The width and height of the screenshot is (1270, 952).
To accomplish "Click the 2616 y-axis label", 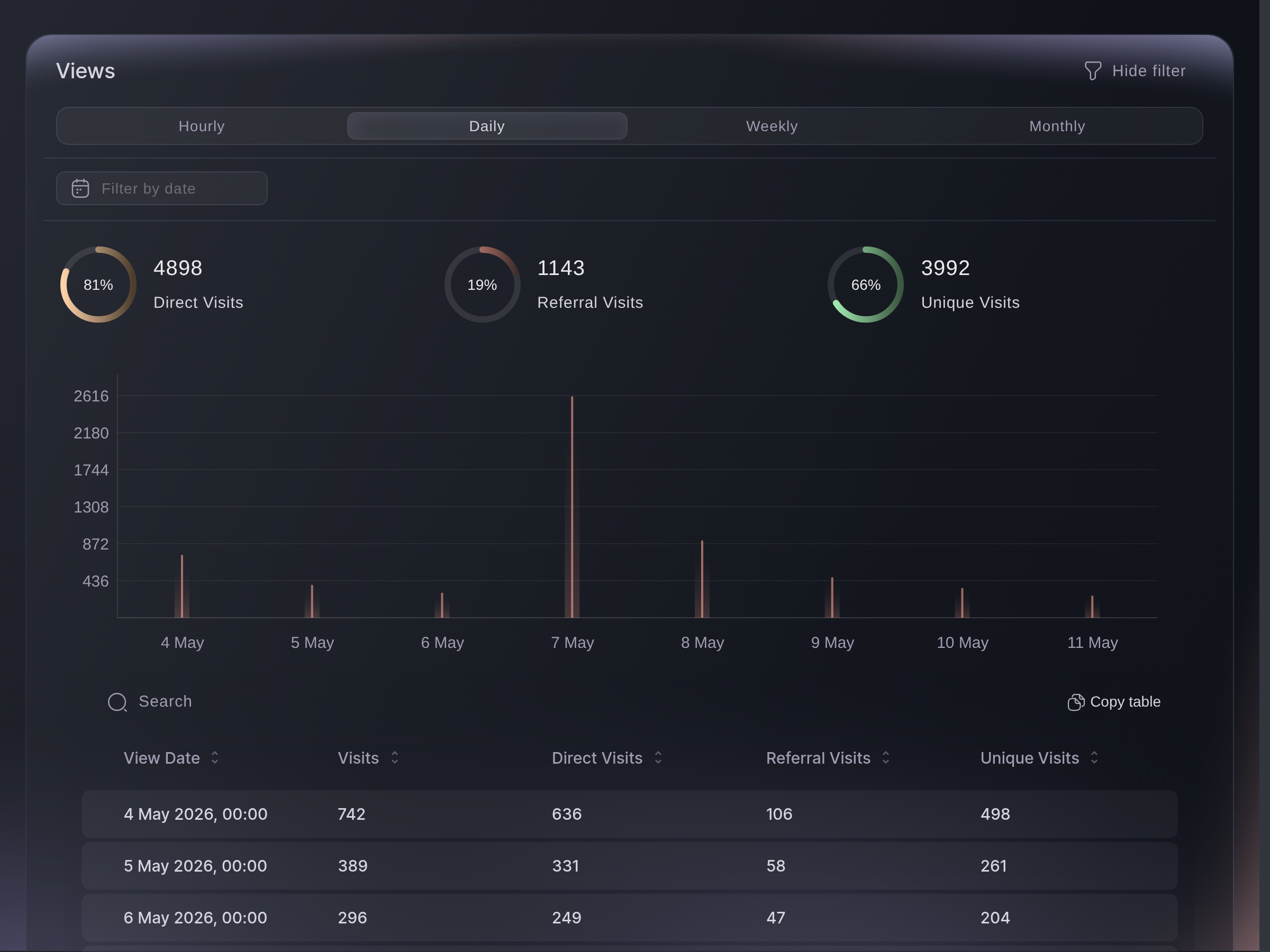I will 92,396.
